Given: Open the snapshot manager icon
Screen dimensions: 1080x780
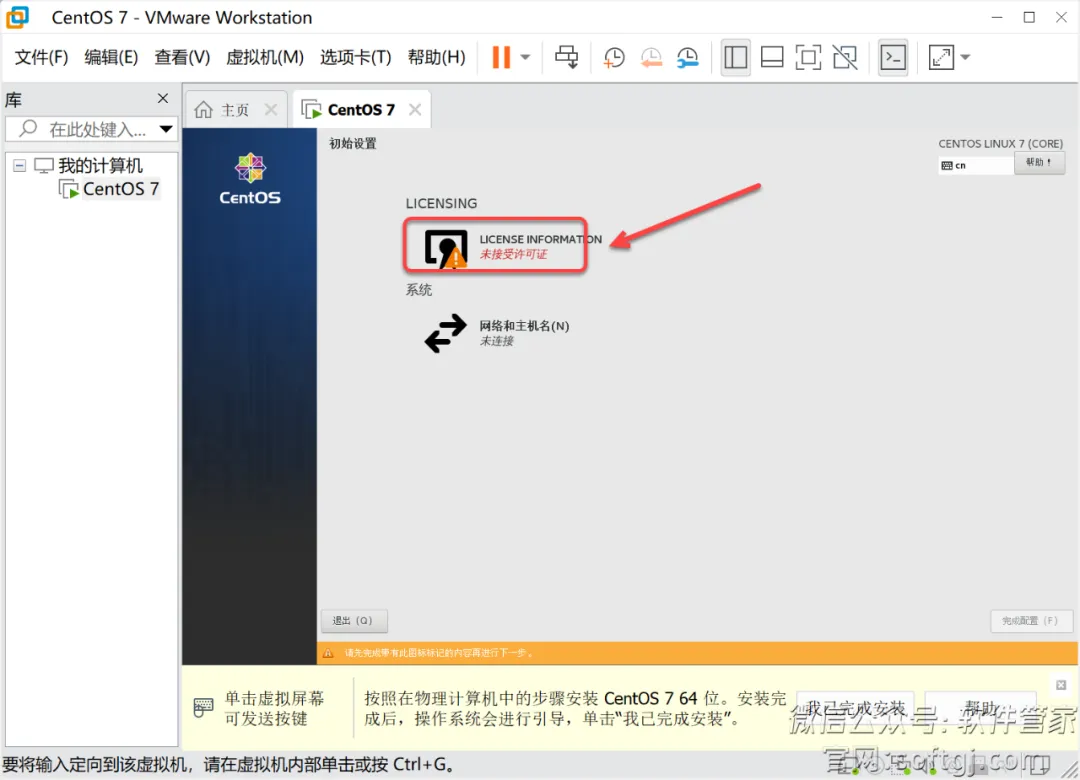Looking at the screenshot, I should (x=687, y=57).
